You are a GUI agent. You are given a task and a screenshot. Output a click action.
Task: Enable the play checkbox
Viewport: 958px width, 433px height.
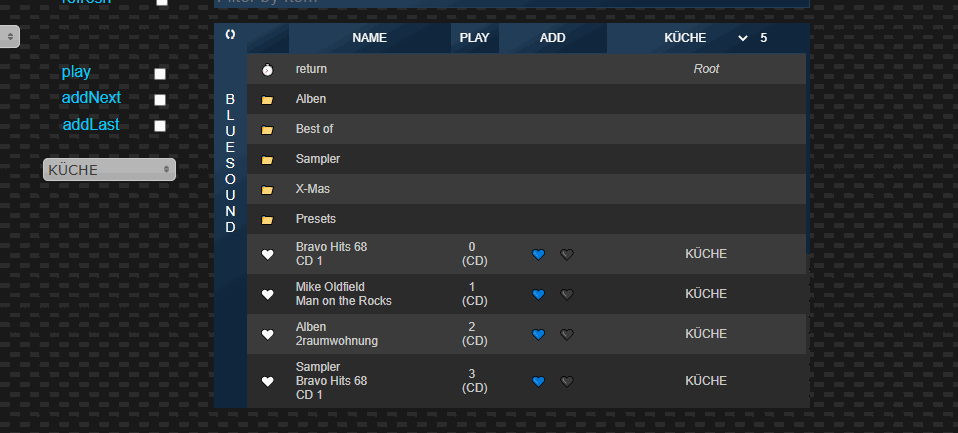[x=160, y=74]
